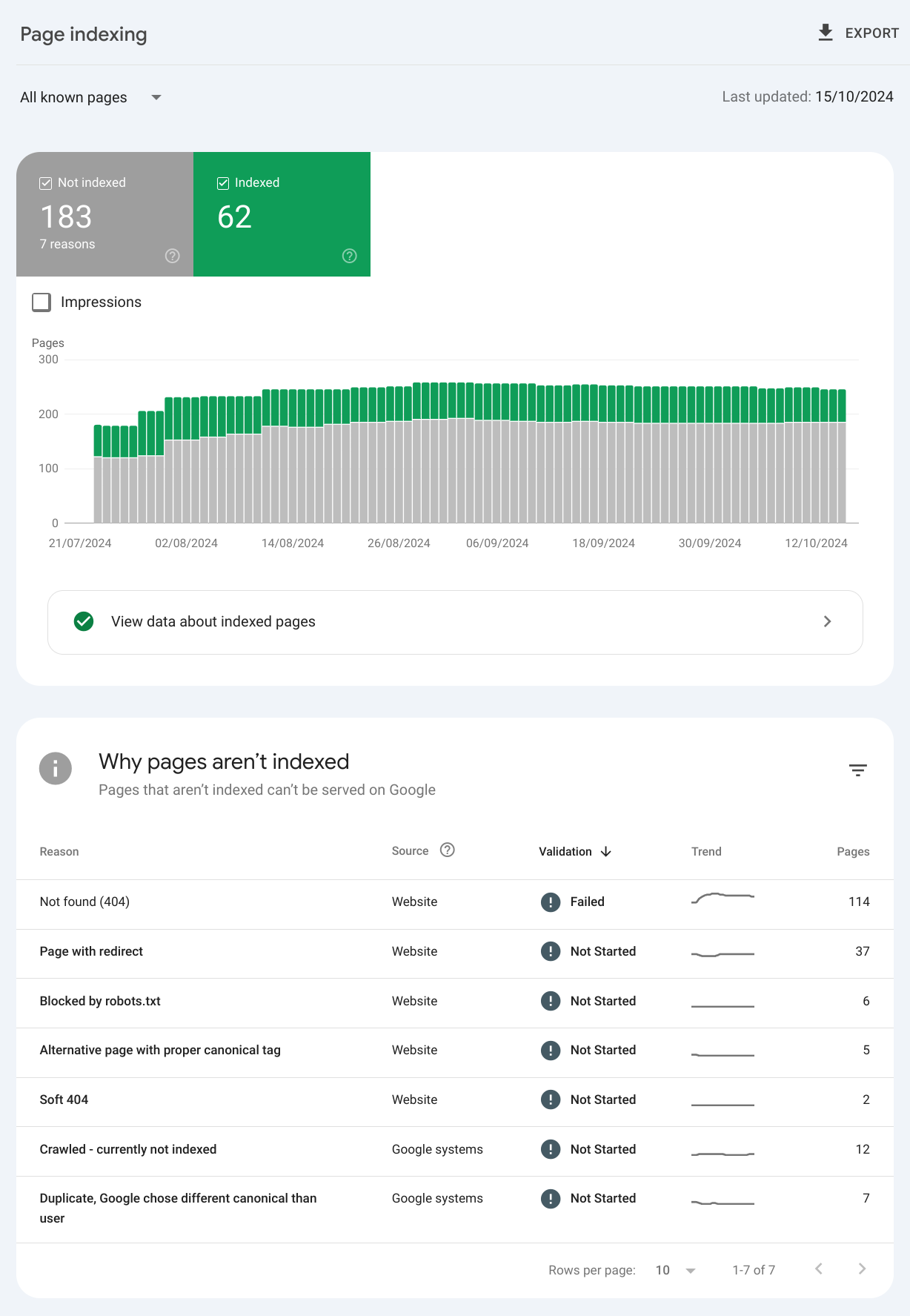910x1316 pixels.
Task: Click the filter icon for reasons table
Action: (857, 770)
